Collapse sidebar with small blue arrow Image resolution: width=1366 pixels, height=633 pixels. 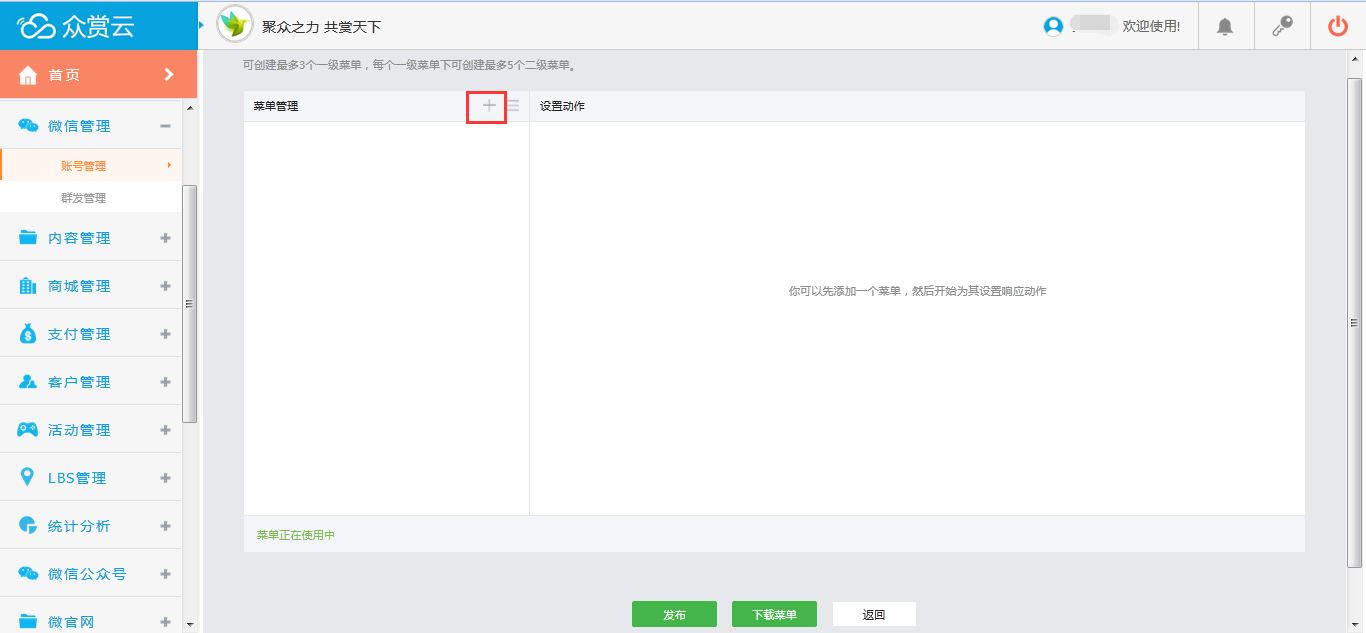[201, 23]
